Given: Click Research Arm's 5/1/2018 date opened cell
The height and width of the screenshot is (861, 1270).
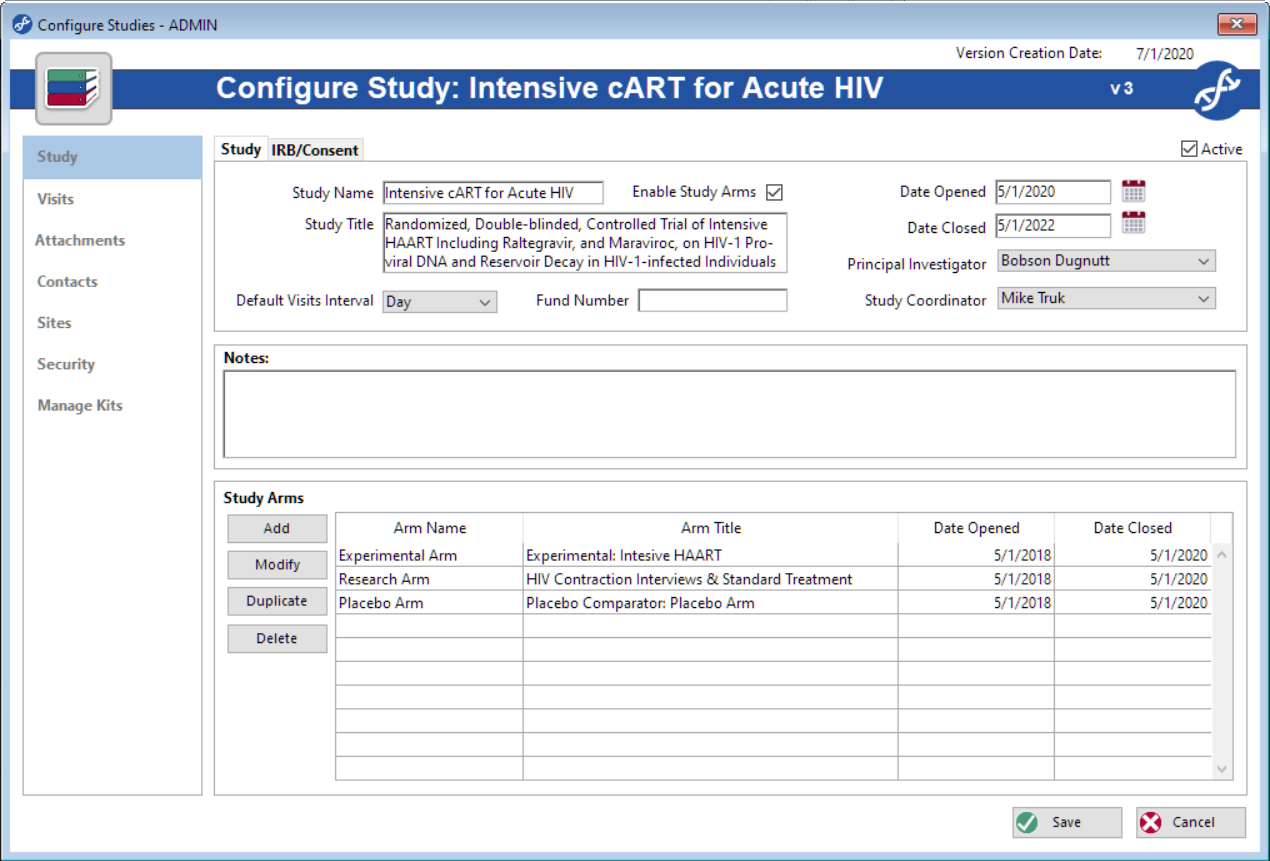Looking at the screenshot, I should (x=976, y=579).
